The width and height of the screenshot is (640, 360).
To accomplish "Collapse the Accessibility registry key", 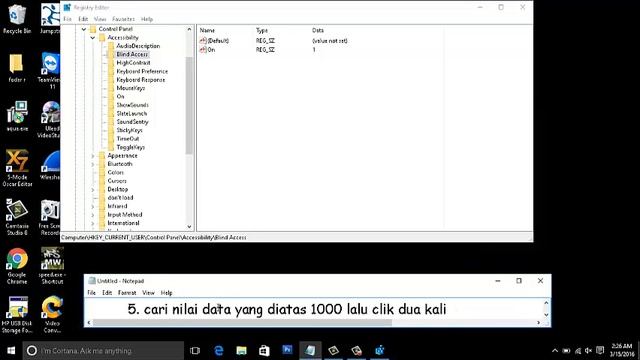I will (93, 38).
